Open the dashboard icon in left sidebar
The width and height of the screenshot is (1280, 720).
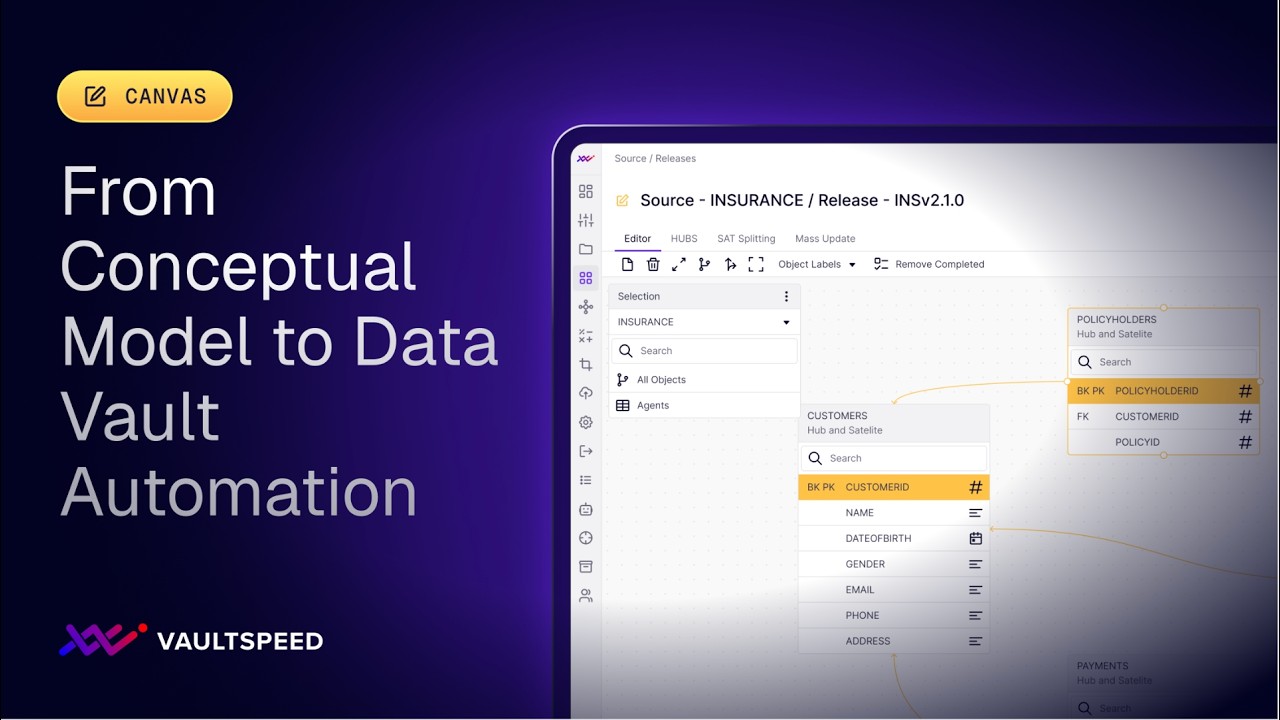(586, 191)
